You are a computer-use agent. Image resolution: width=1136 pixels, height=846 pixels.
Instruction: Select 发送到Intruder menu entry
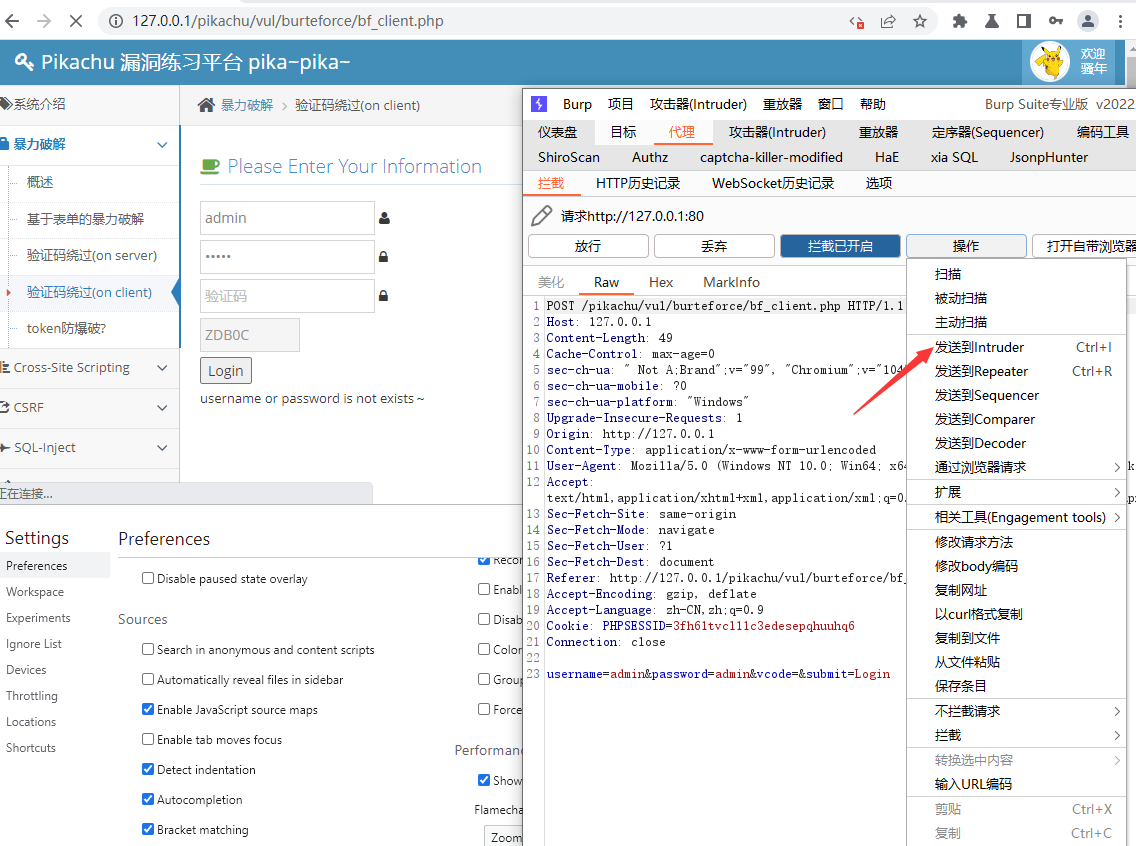tap(1016, 348)
